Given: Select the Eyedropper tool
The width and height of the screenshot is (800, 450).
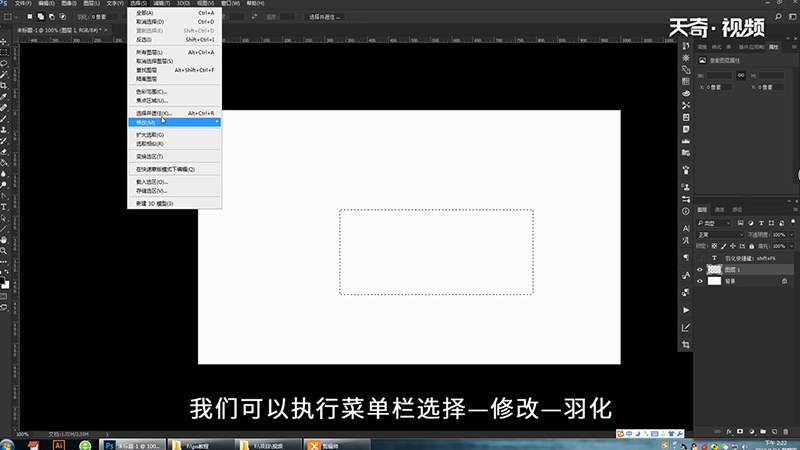Looking at the screenshot, I should (x=4, y=97).
